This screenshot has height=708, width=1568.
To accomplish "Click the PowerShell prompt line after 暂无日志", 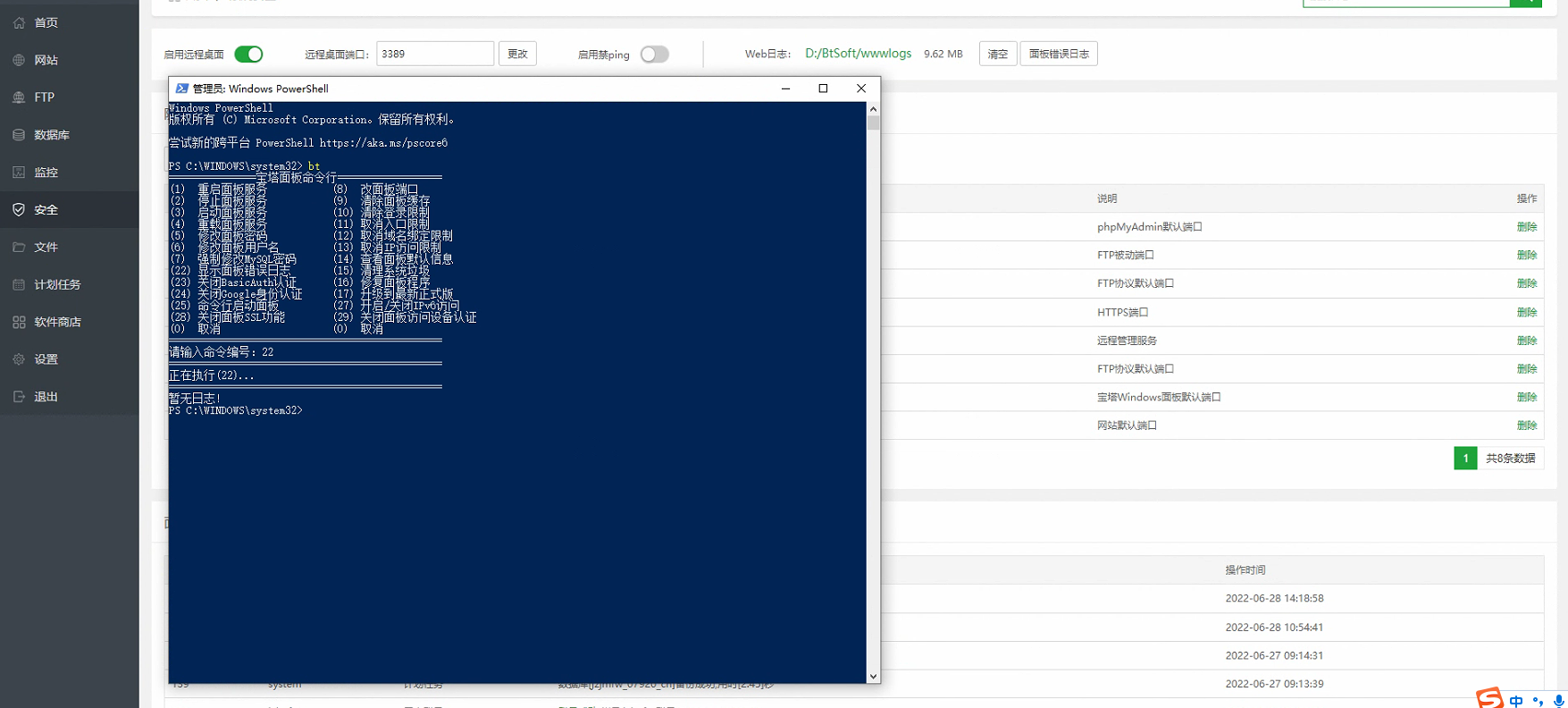I will point(236,410).
